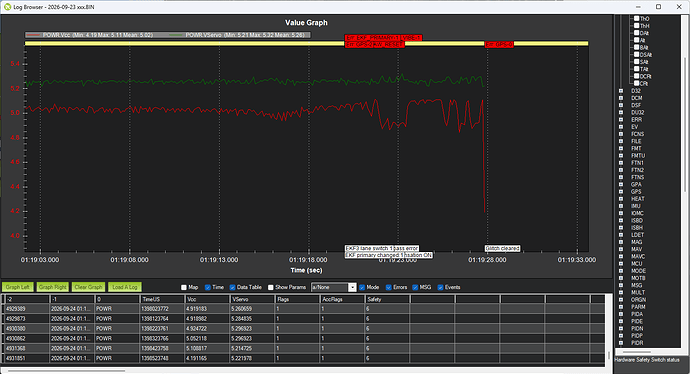Click the VServo column header

(x=253, y=299)
